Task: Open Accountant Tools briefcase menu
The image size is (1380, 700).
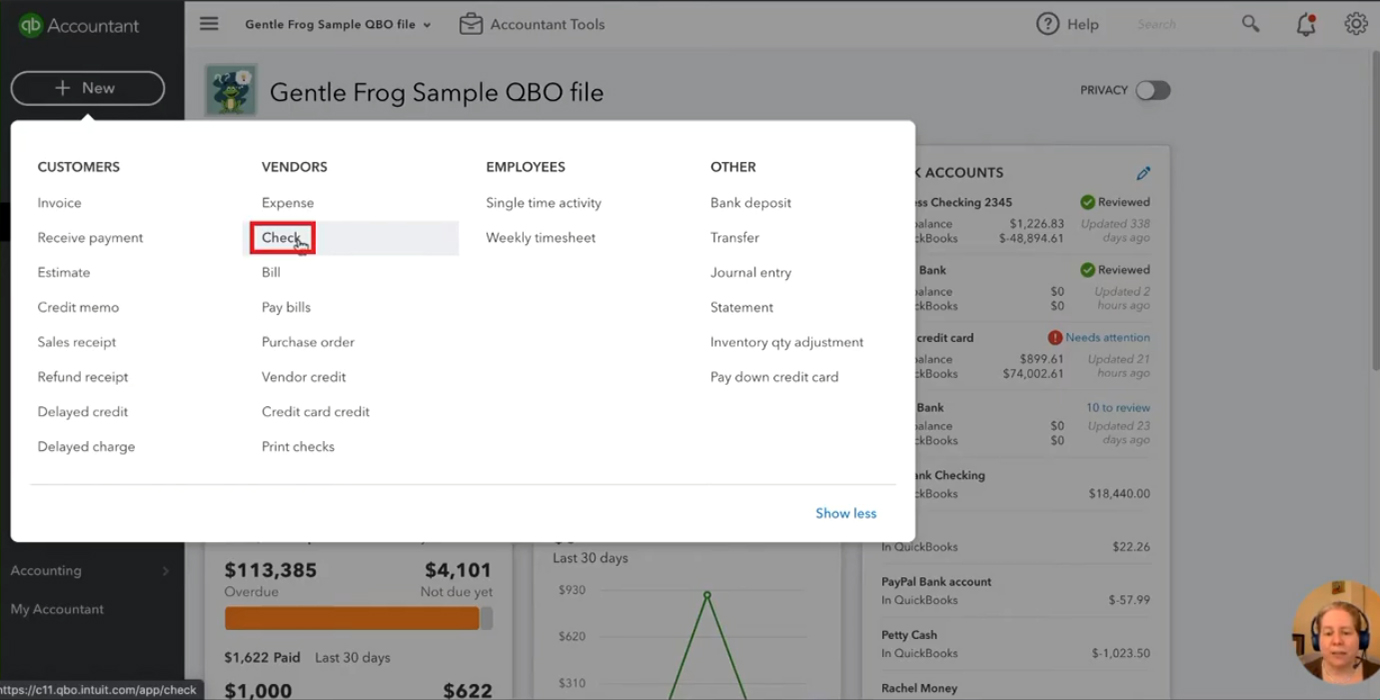Action: [x=532, y=24]
